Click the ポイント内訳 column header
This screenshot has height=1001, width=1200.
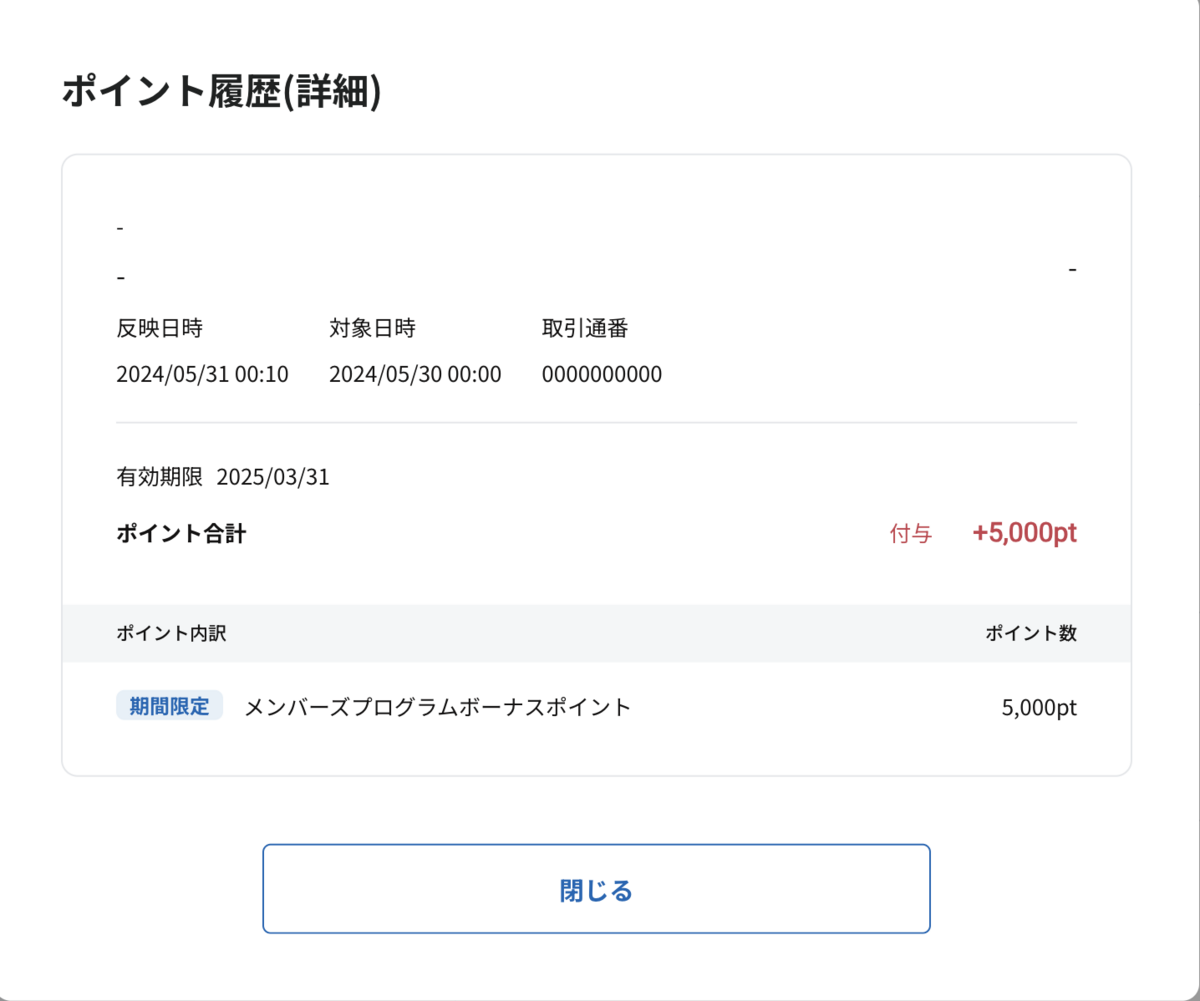pyautogui.click(x=171, y=633)
